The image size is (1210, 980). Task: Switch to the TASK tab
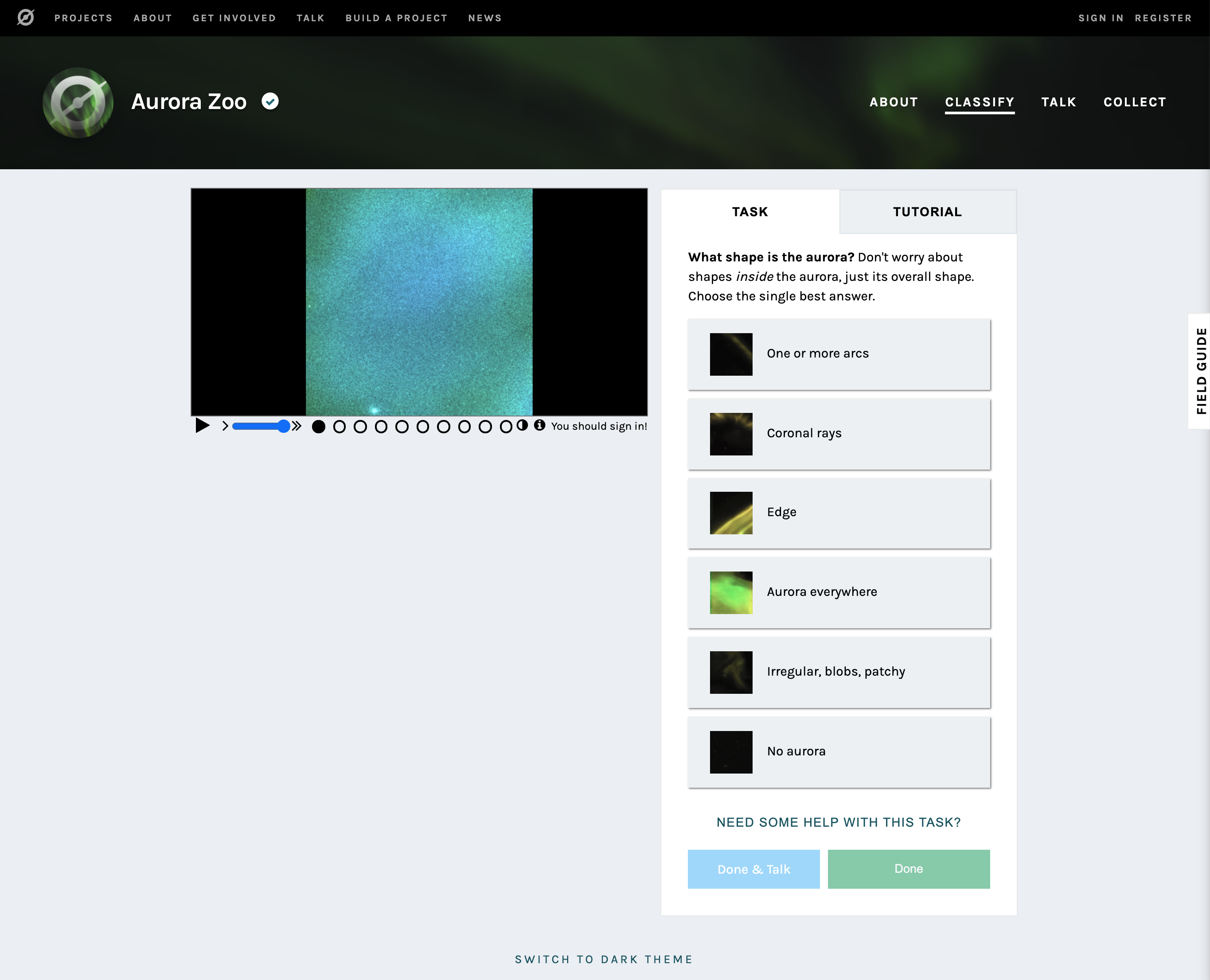coord(750,212)
